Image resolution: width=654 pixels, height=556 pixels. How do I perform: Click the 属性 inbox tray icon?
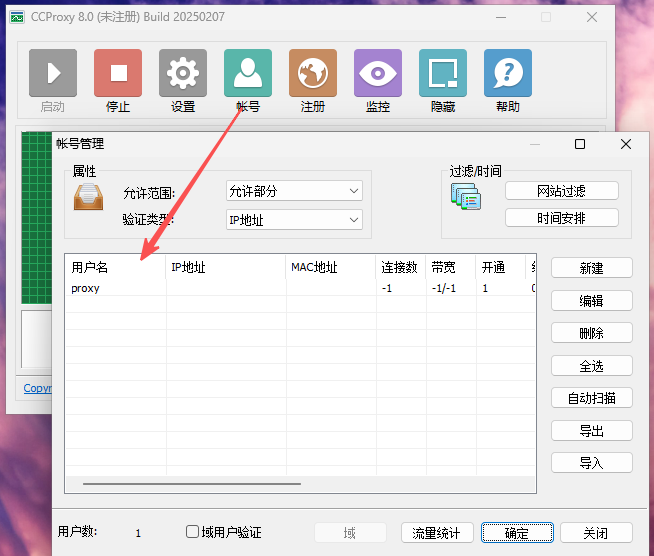[88, 196]
